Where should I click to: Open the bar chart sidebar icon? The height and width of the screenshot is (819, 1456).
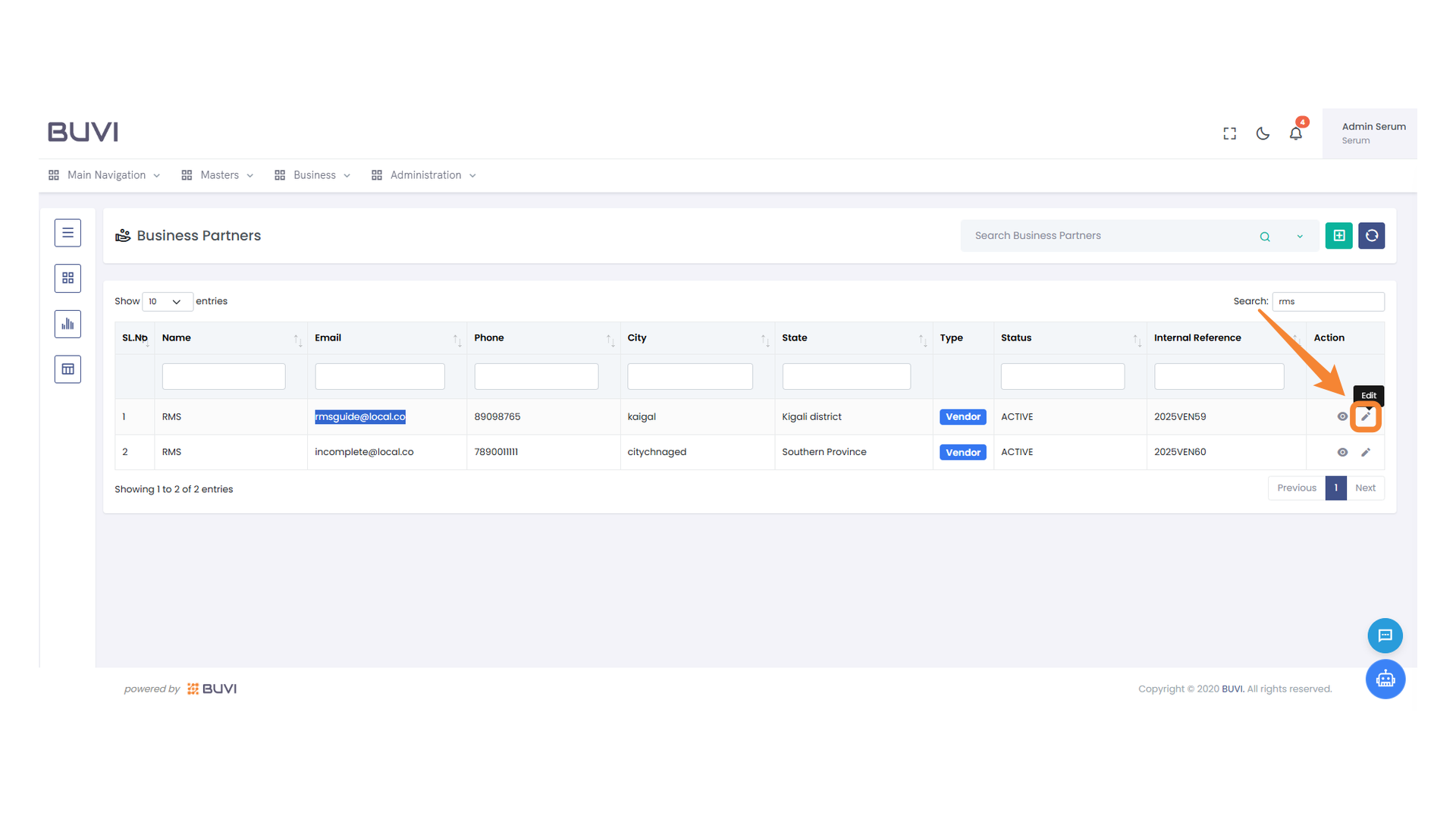pos(67,324)
